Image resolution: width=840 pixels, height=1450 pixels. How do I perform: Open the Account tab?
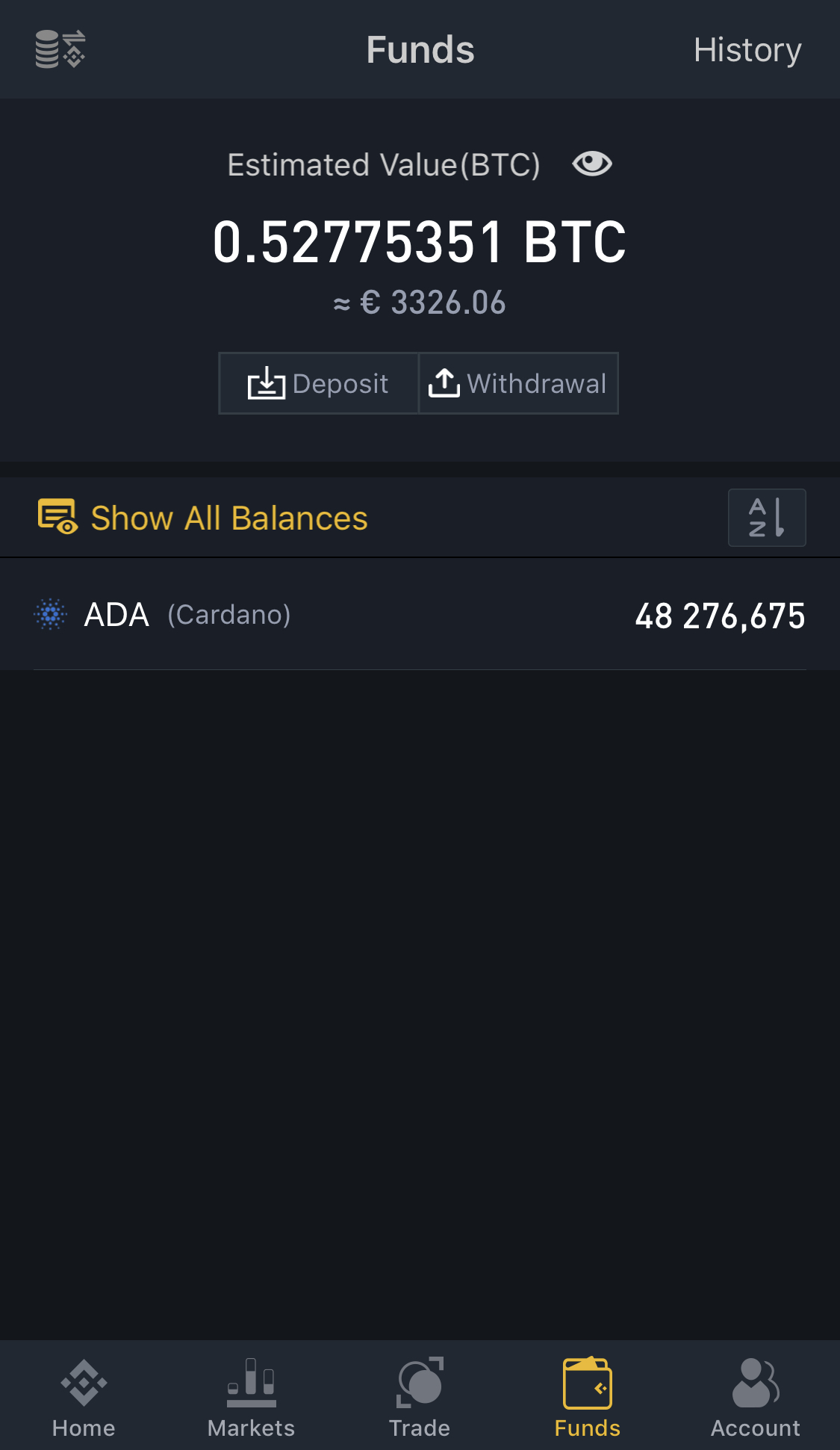tap(756, 1397)
